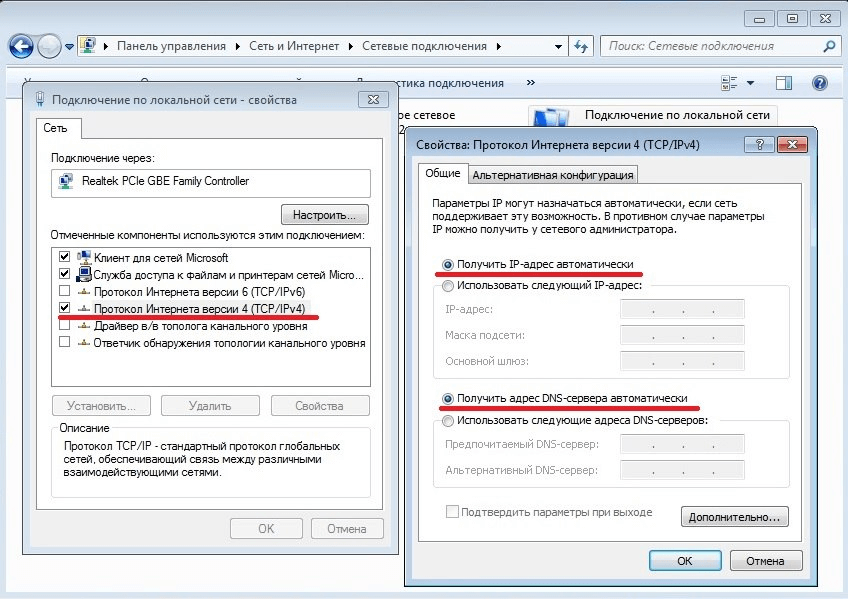The height and width of the screenshot is (599, 848).
Task: Click the blue Help question mark icon
Action: [x=819, y=83]
